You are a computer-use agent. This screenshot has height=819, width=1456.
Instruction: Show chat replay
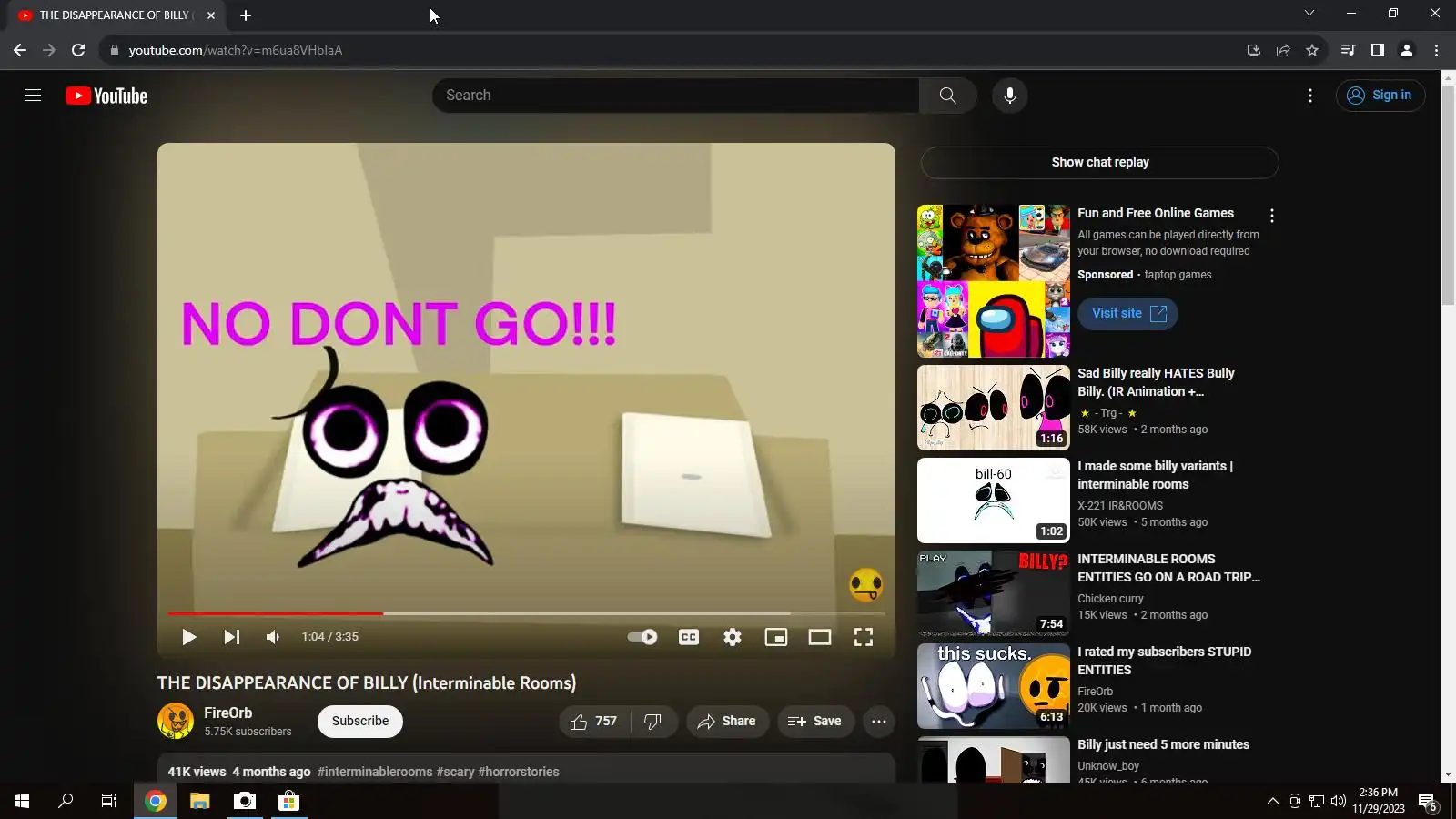1100,162
